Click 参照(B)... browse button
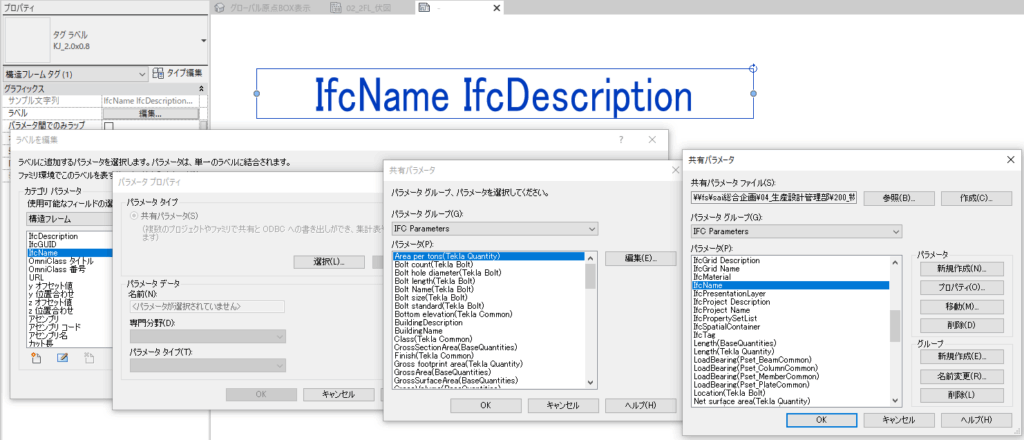The height and width of the screenshot is (440, 1024). (899, 198)
